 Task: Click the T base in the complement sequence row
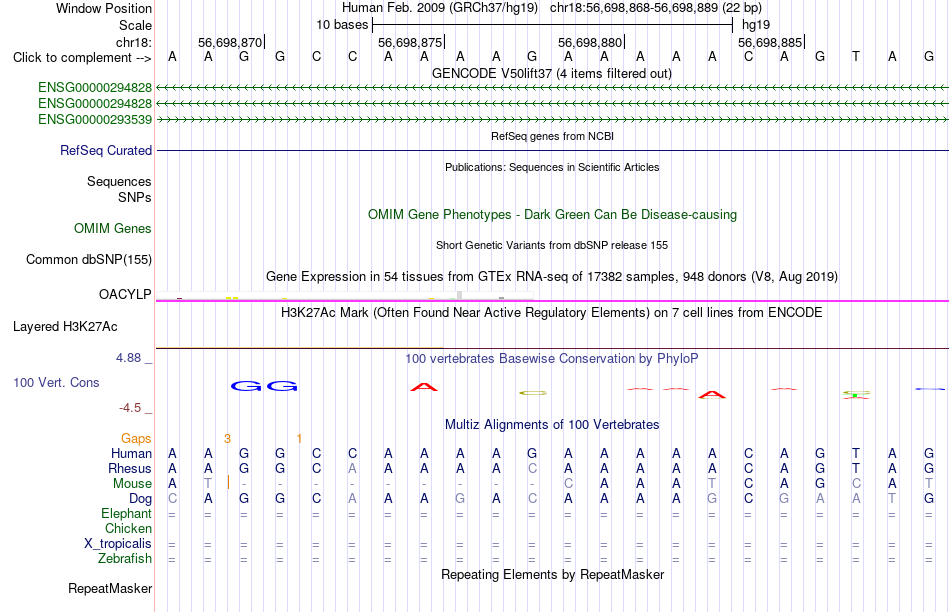(855, 57)
